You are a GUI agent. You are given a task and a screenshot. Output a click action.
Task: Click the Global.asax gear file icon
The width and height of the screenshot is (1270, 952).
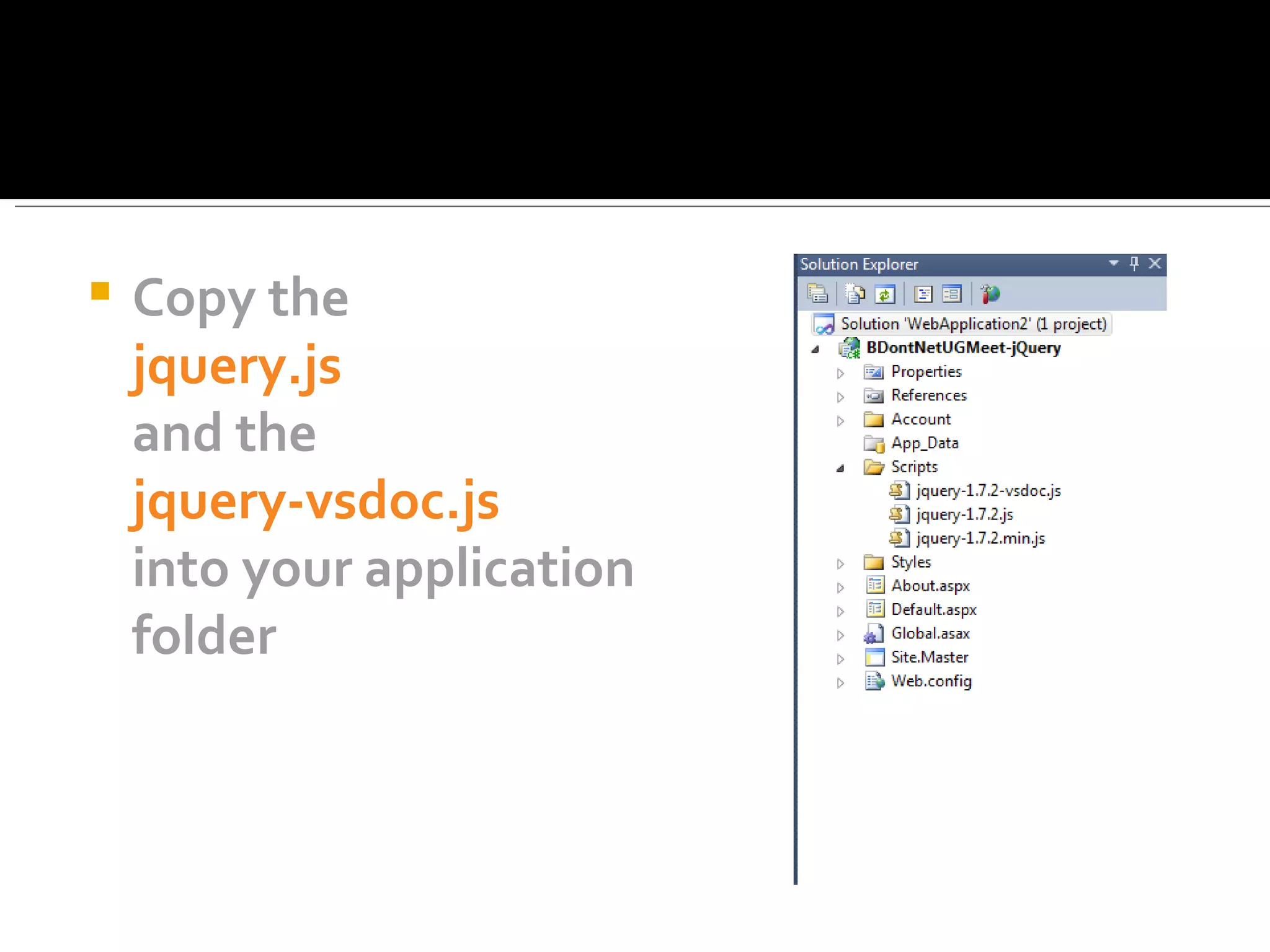tap(874, 634)
